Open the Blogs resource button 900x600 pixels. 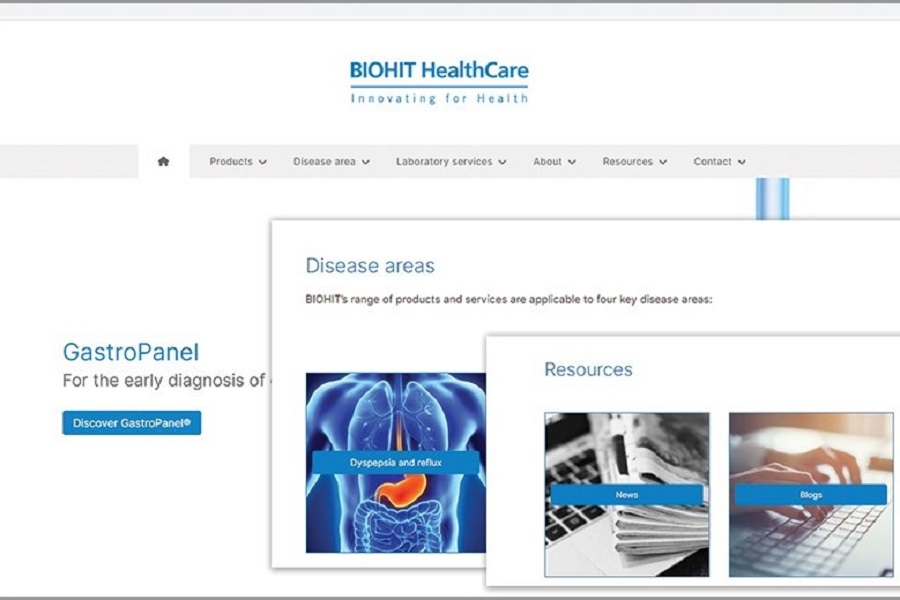tap(811, 494)
